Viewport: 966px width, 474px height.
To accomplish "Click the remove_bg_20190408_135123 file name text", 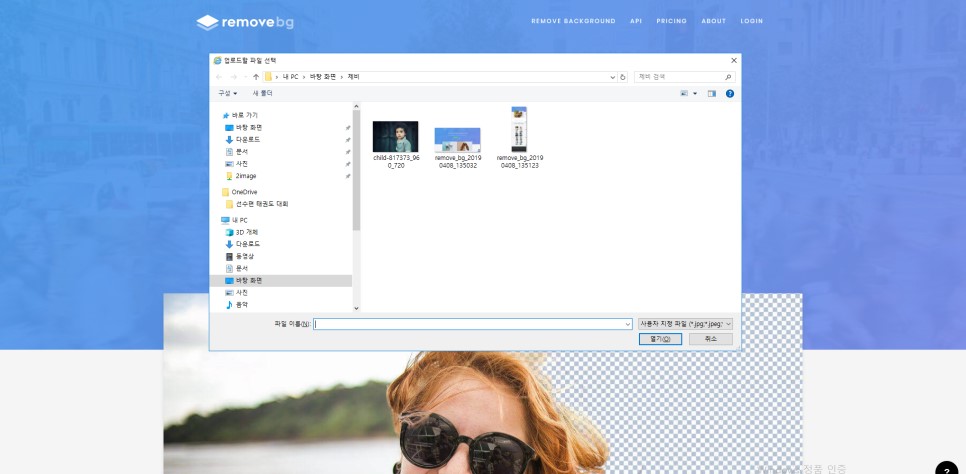I will 520,161.
